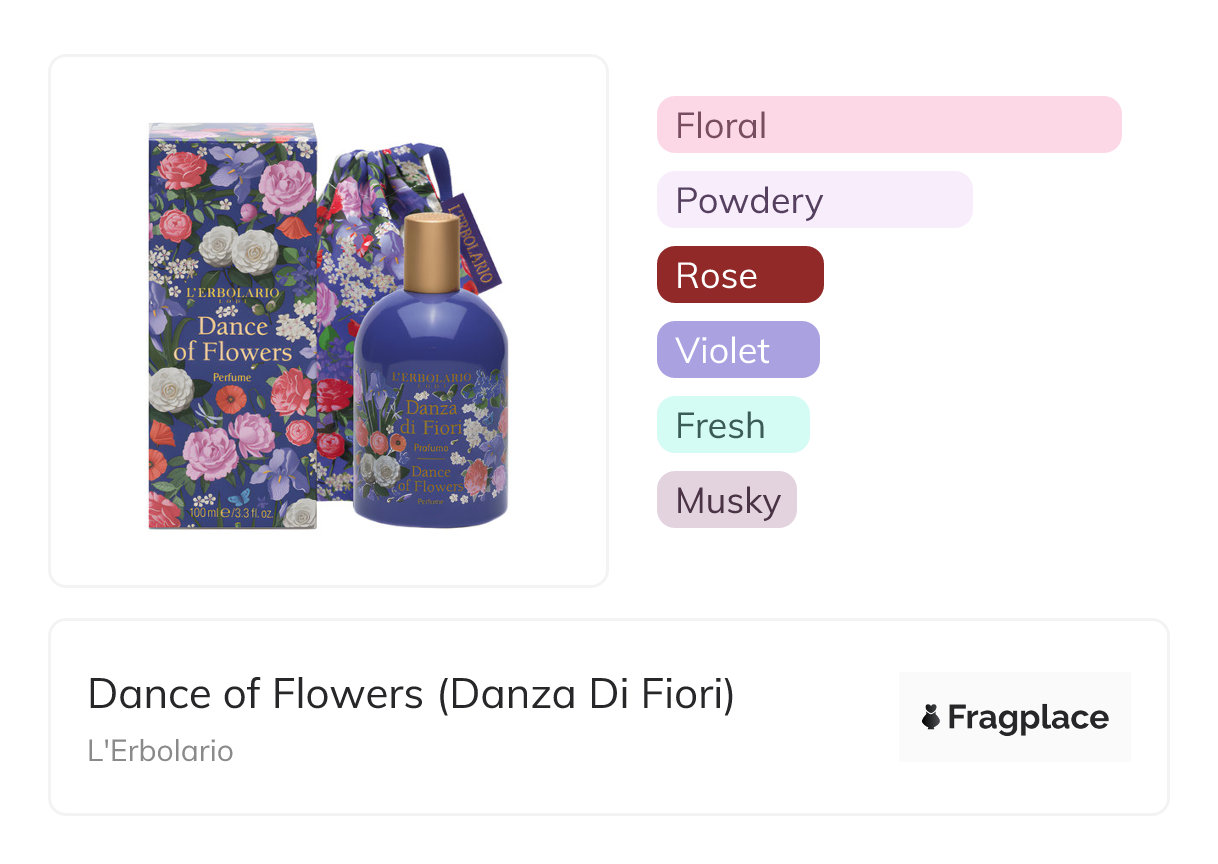Click the Fragplace logo icon
Image resolution: width=1218 pixels, height=864 pixels.
(x=932, y=717)
